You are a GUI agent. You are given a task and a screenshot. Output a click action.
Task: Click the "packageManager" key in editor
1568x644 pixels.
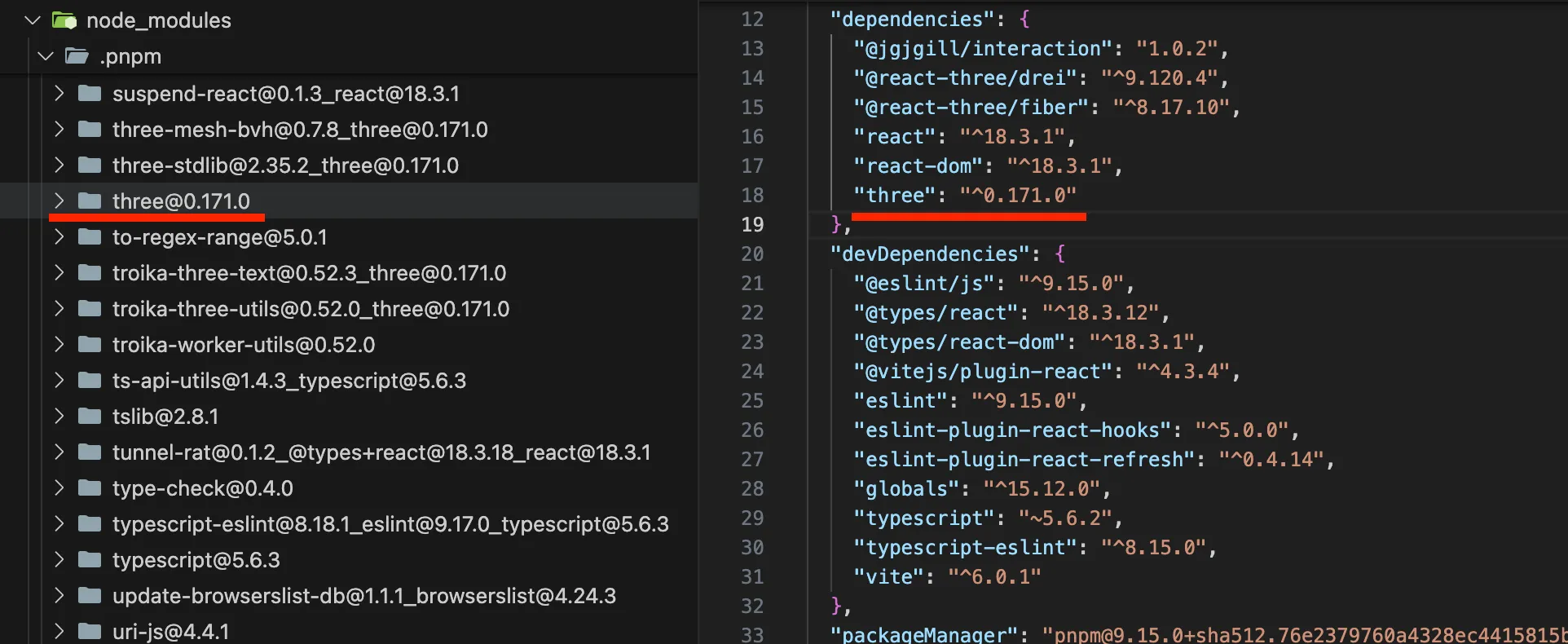pos(923,634)
